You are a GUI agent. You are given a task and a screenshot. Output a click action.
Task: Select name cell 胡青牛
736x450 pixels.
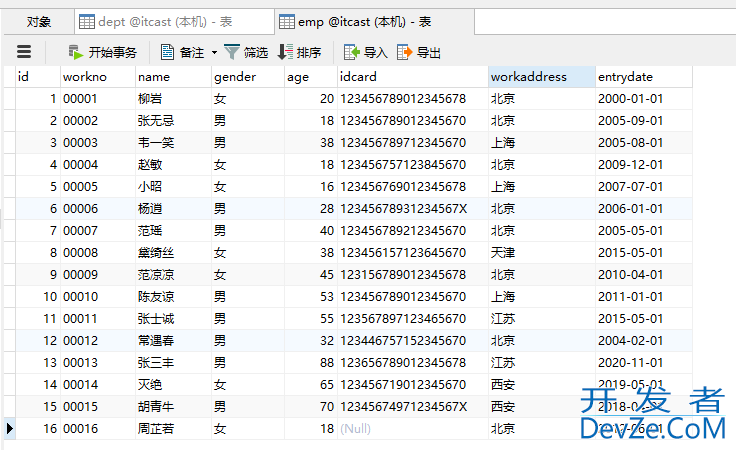click(174, 406)
